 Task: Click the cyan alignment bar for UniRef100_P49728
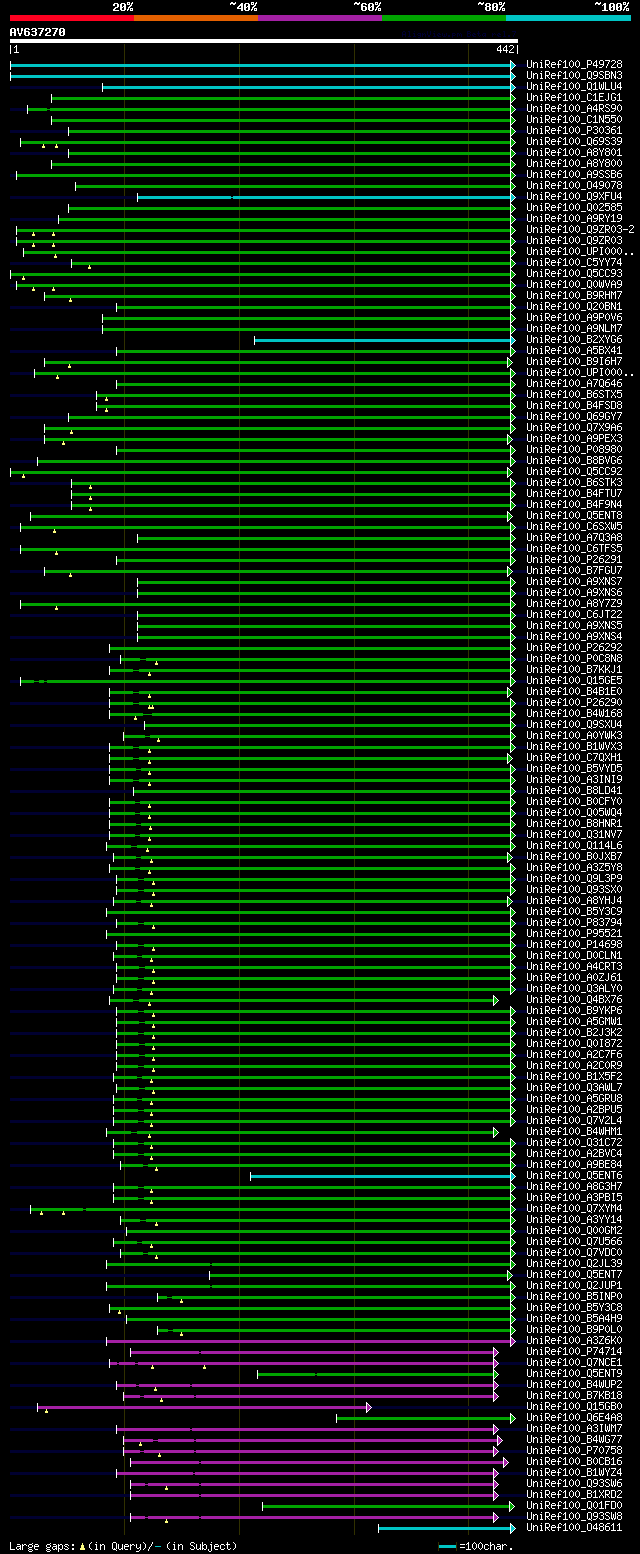(x=263, y=65)
